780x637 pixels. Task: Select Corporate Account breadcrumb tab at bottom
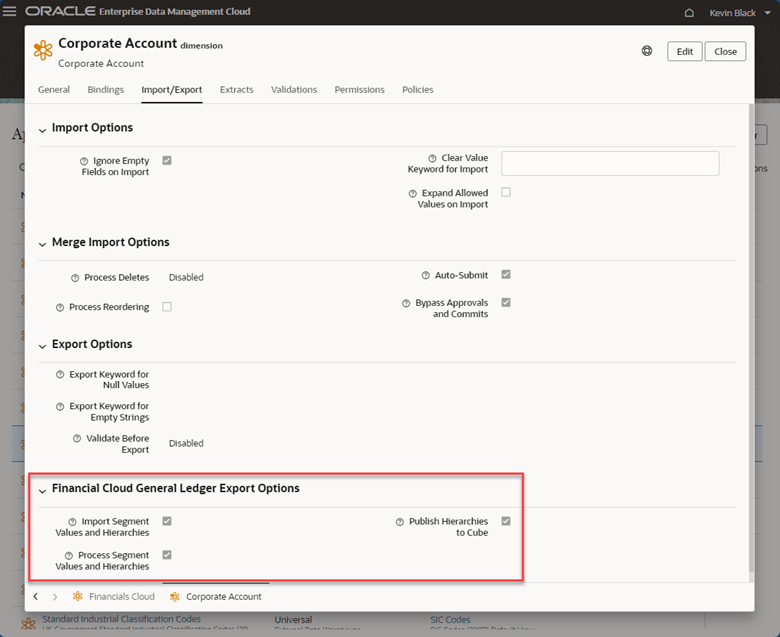click(224, 596)
